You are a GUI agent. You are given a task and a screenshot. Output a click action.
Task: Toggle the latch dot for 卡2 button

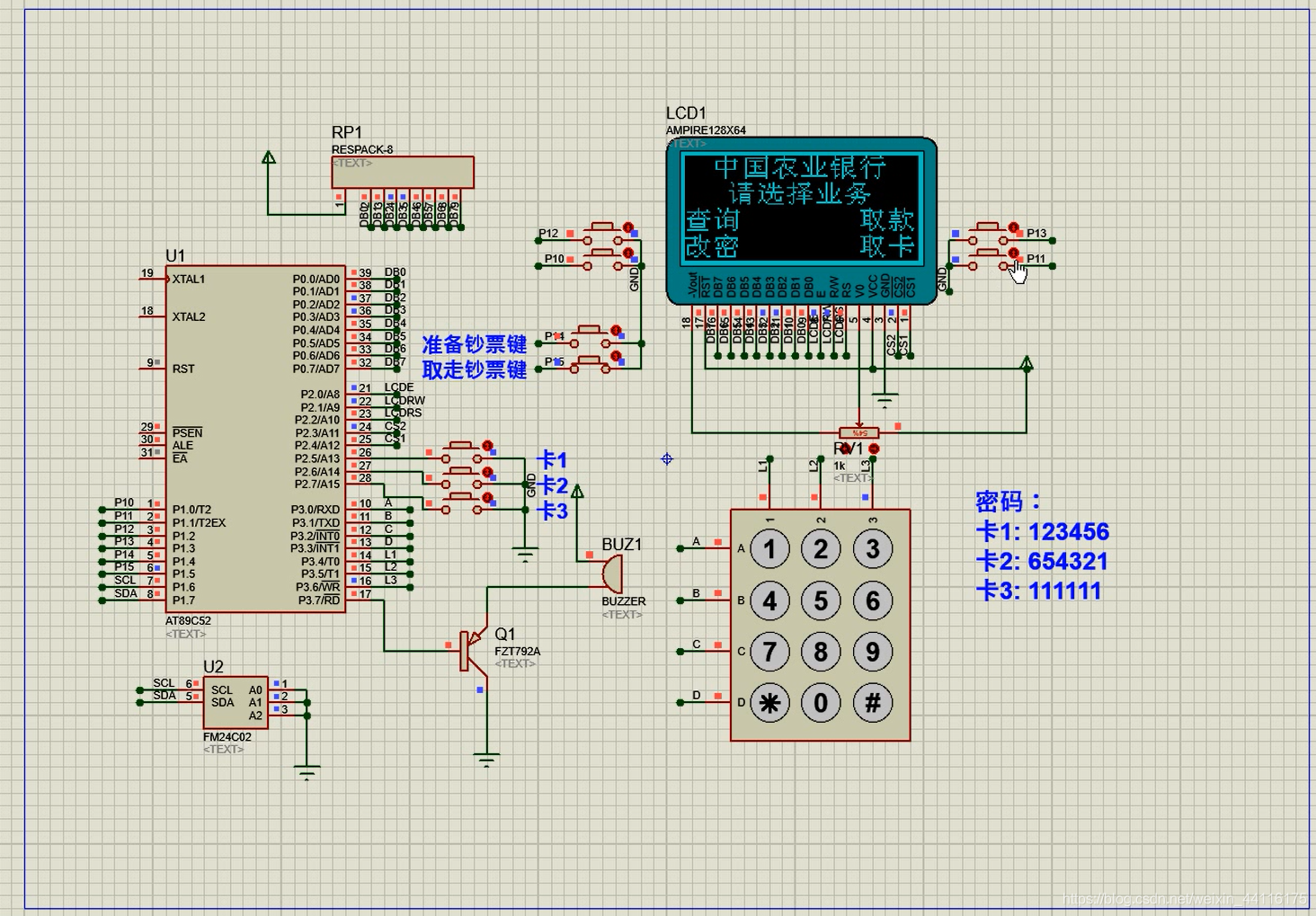click(487, 472)
